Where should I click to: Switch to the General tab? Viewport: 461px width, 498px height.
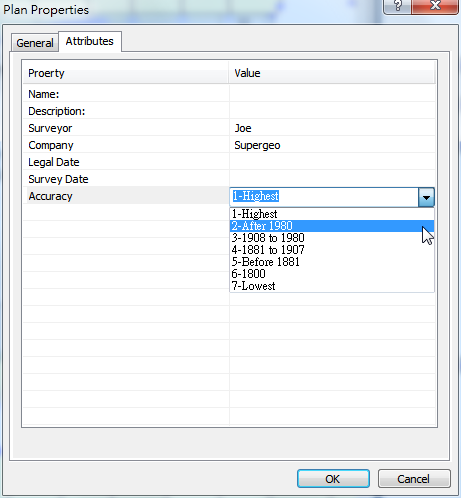[35, 43]
